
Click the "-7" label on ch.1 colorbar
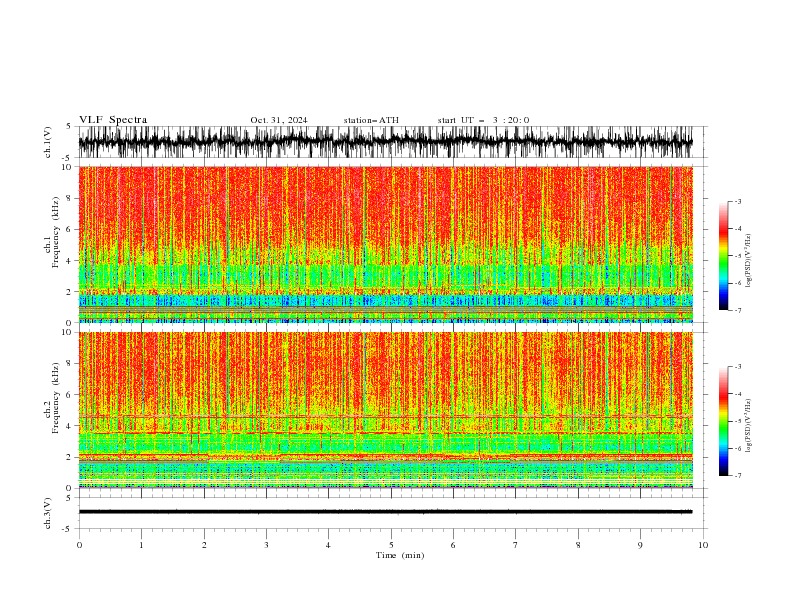(738, 310)
